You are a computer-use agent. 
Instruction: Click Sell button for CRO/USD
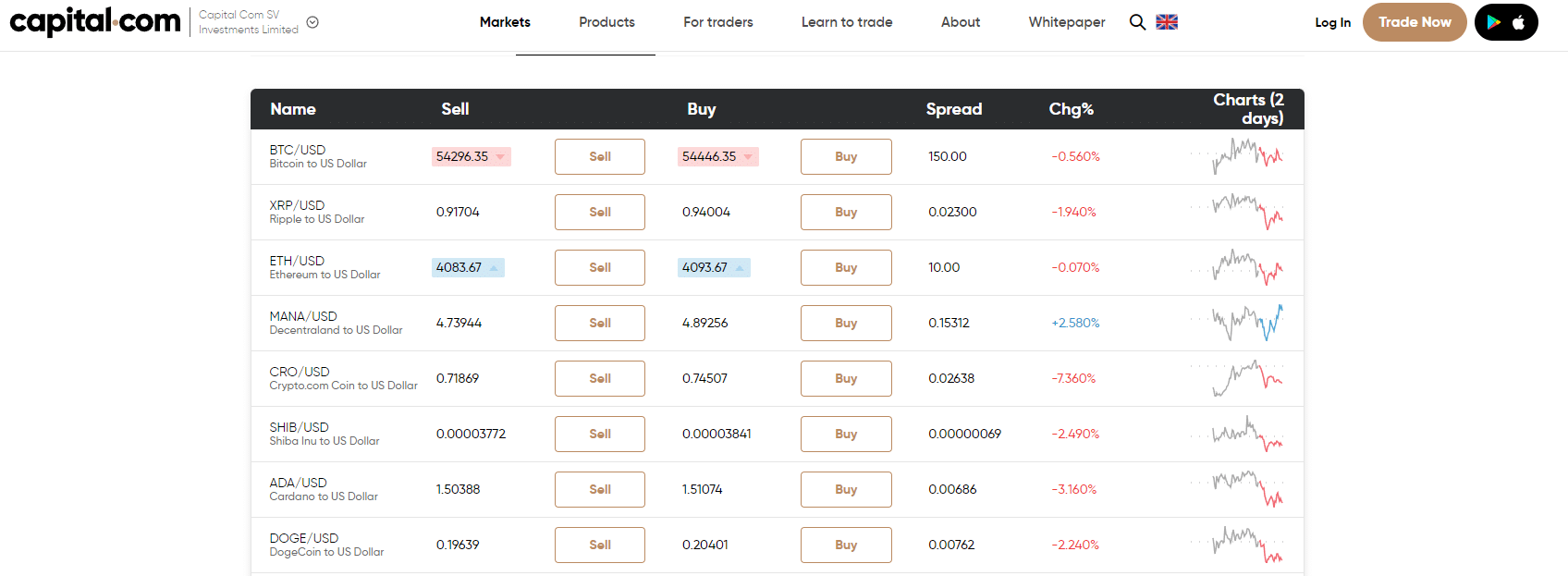(x=600, y=378)
